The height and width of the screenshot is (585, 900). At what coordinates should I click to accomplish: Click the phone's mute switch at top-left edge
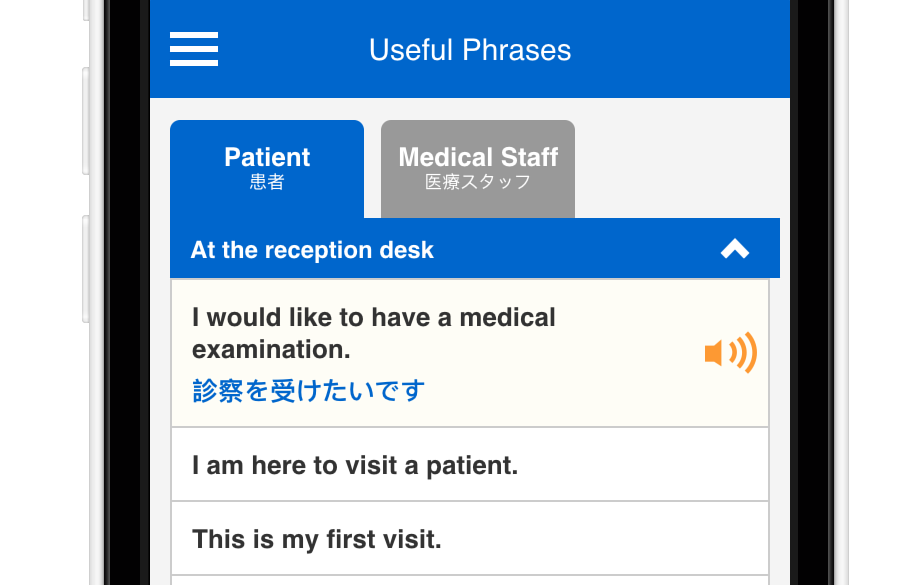pos(86,10)
